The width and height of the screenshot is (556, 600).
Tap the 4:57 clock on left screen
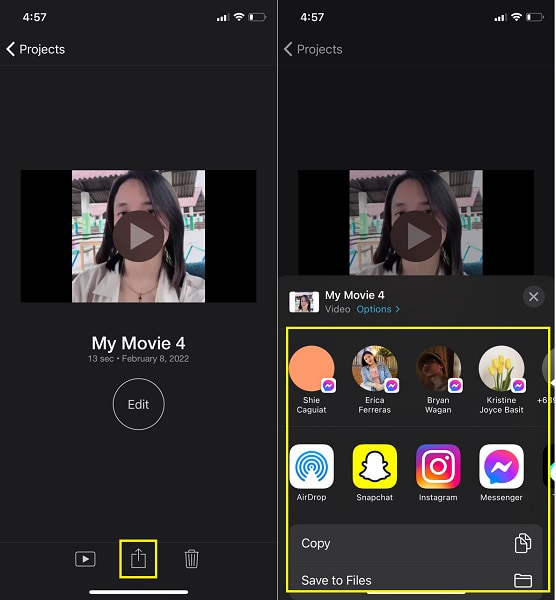pyautogui.click(x=34, y=17)
